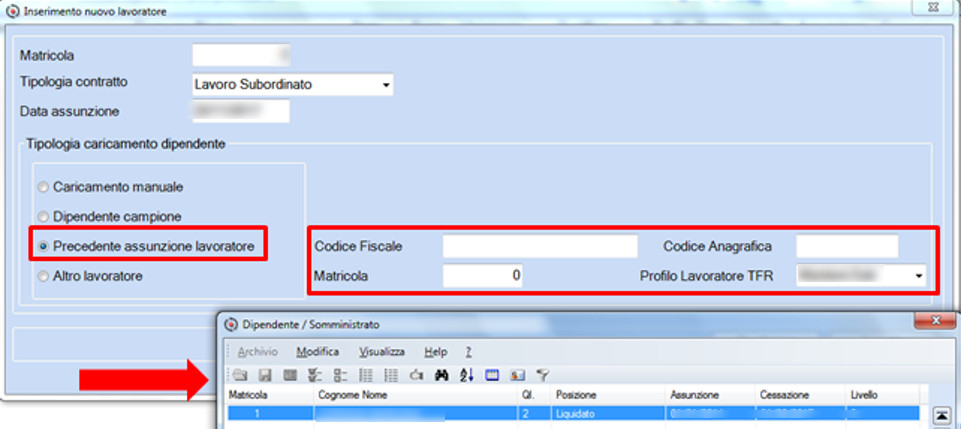Click the Matricola 1 cell in the list

[270, 414]
